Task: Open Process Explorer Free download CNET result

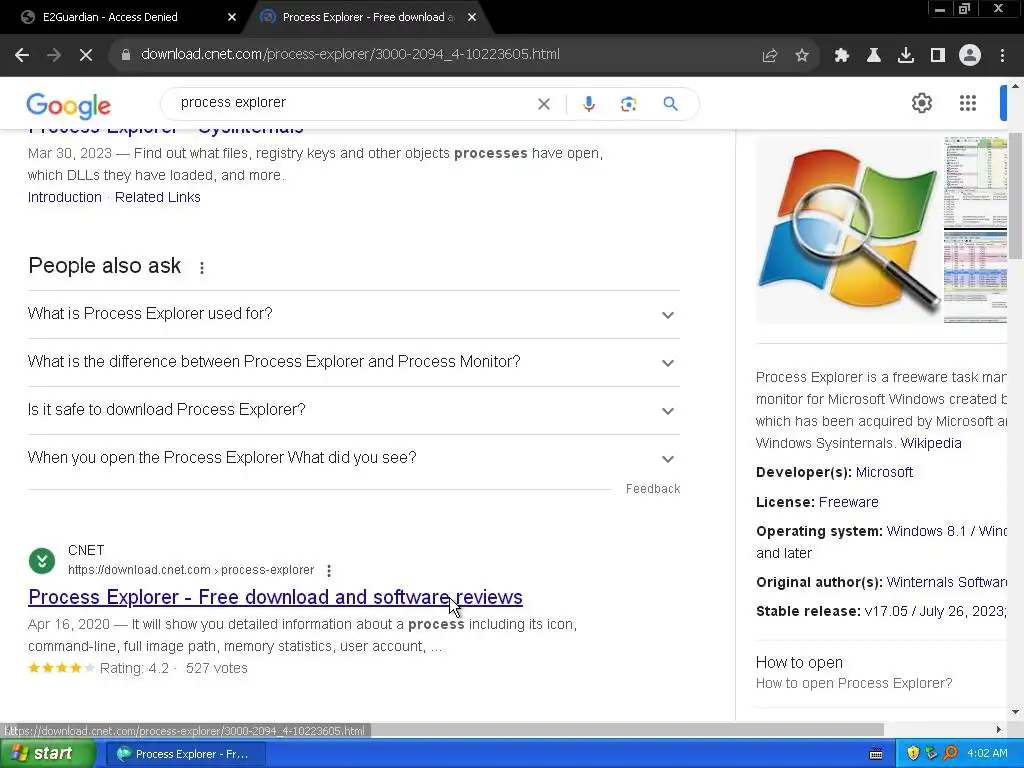Action: click(x=275, y=597)
